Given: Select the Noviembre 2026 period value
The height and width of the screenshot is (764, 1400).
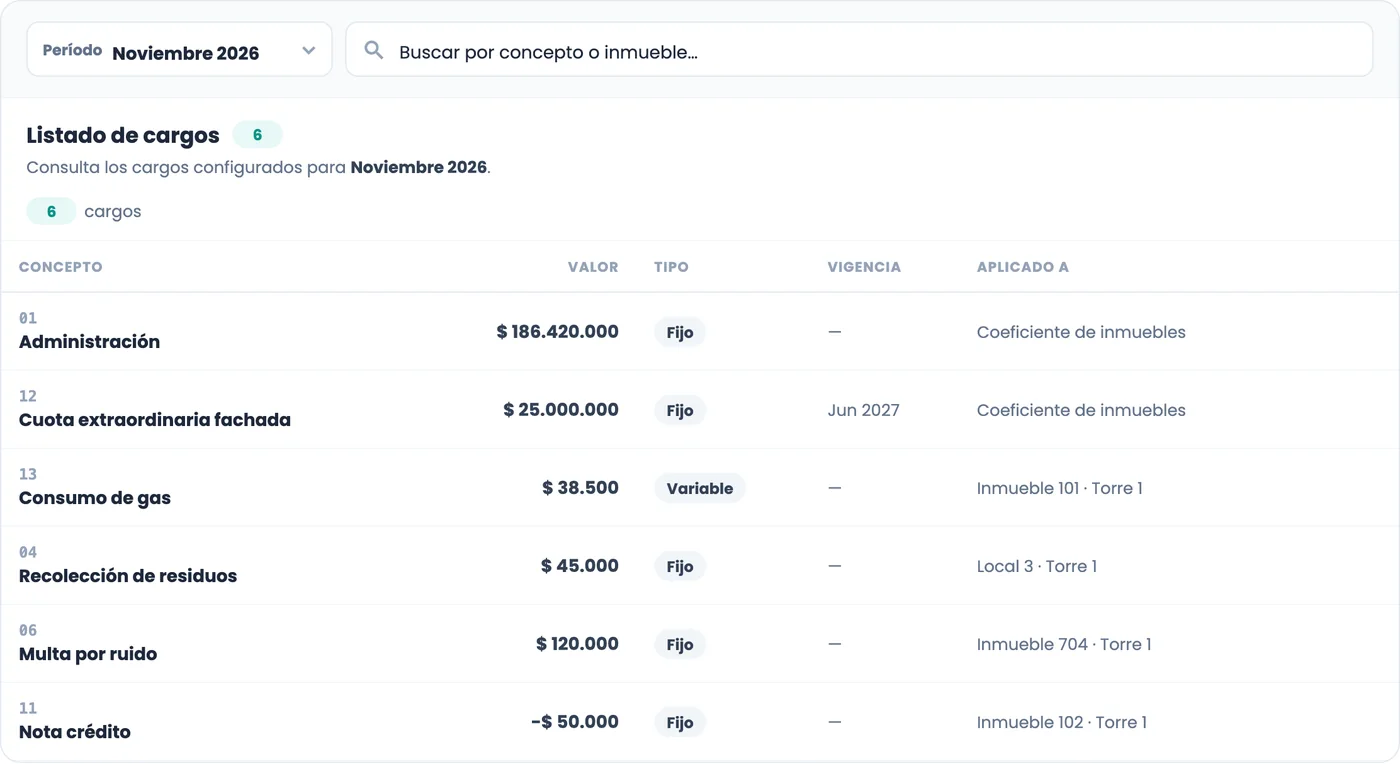Looking at the screenshot, I should (186, 53).
